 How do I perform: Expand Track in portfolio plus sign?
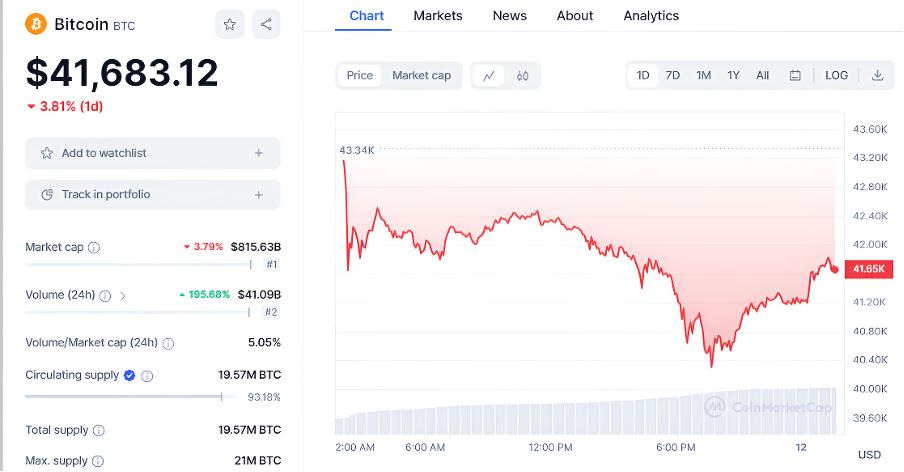tap(259, 195)
